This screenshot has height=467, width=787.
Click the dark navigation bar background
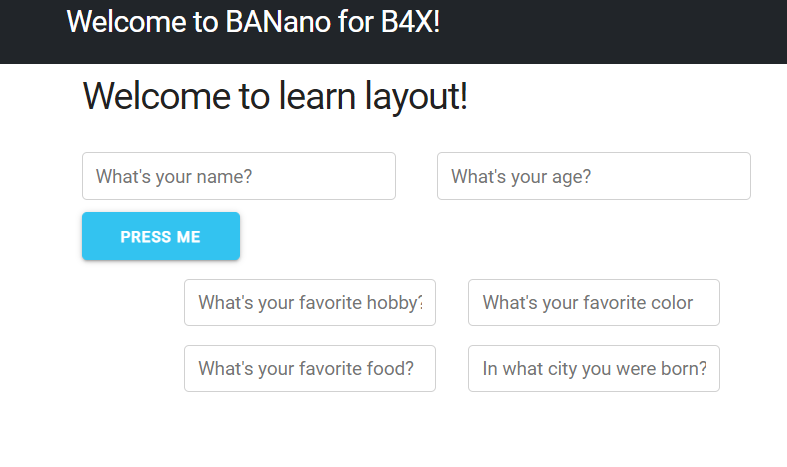(620, 30)
